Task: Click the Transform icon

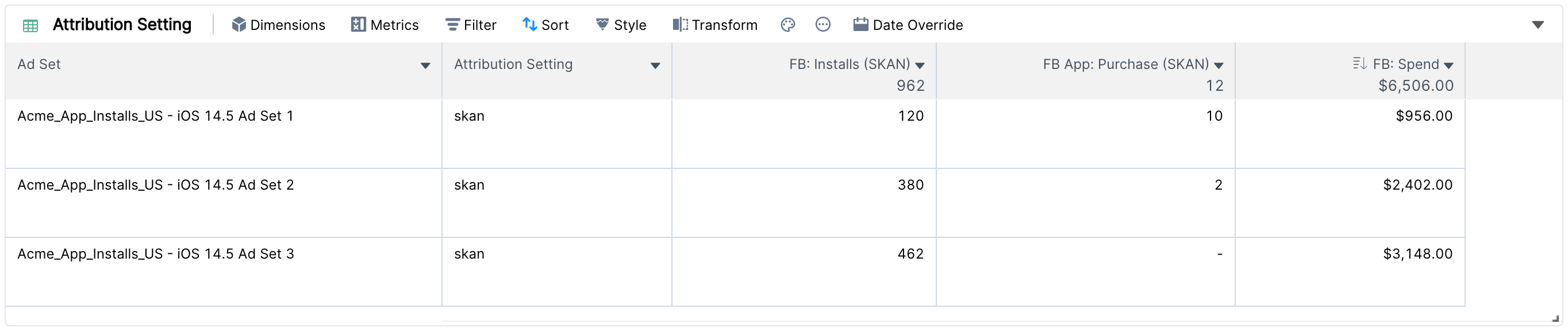Action: (x=680, y=24)
